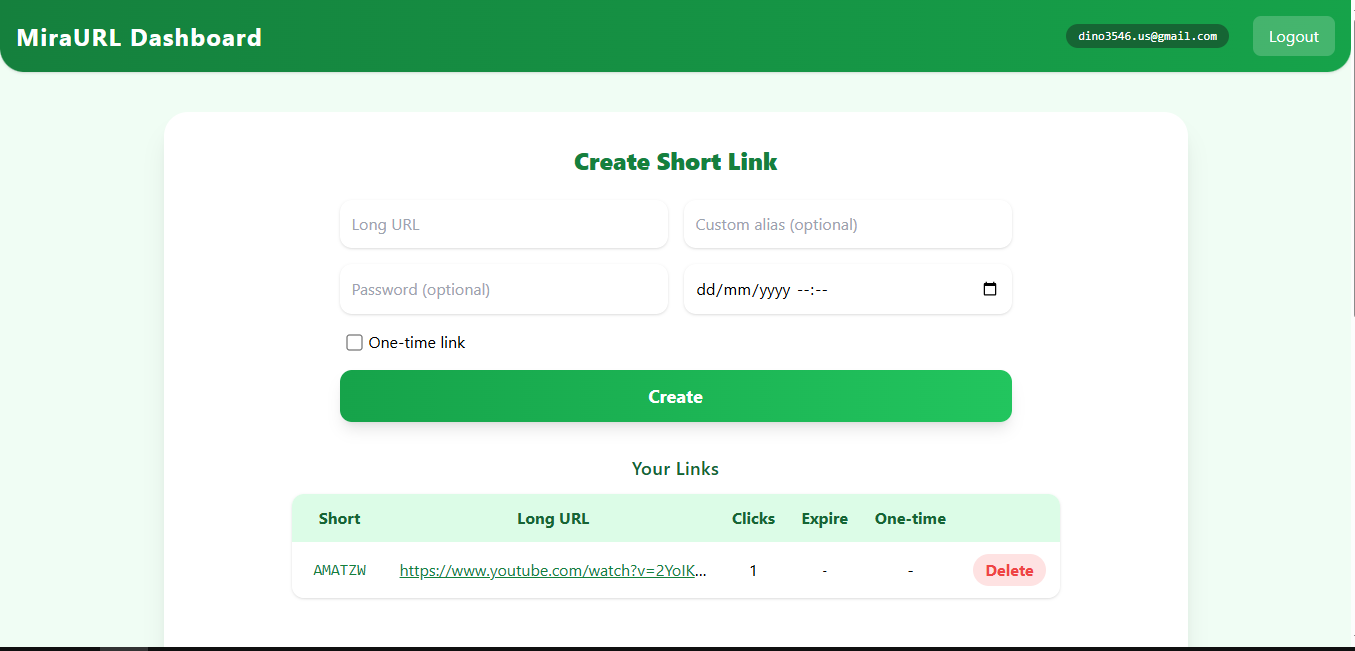1355x651 pixels.
Task: Focus the Password (optional) field
Action: coord(504,289)
